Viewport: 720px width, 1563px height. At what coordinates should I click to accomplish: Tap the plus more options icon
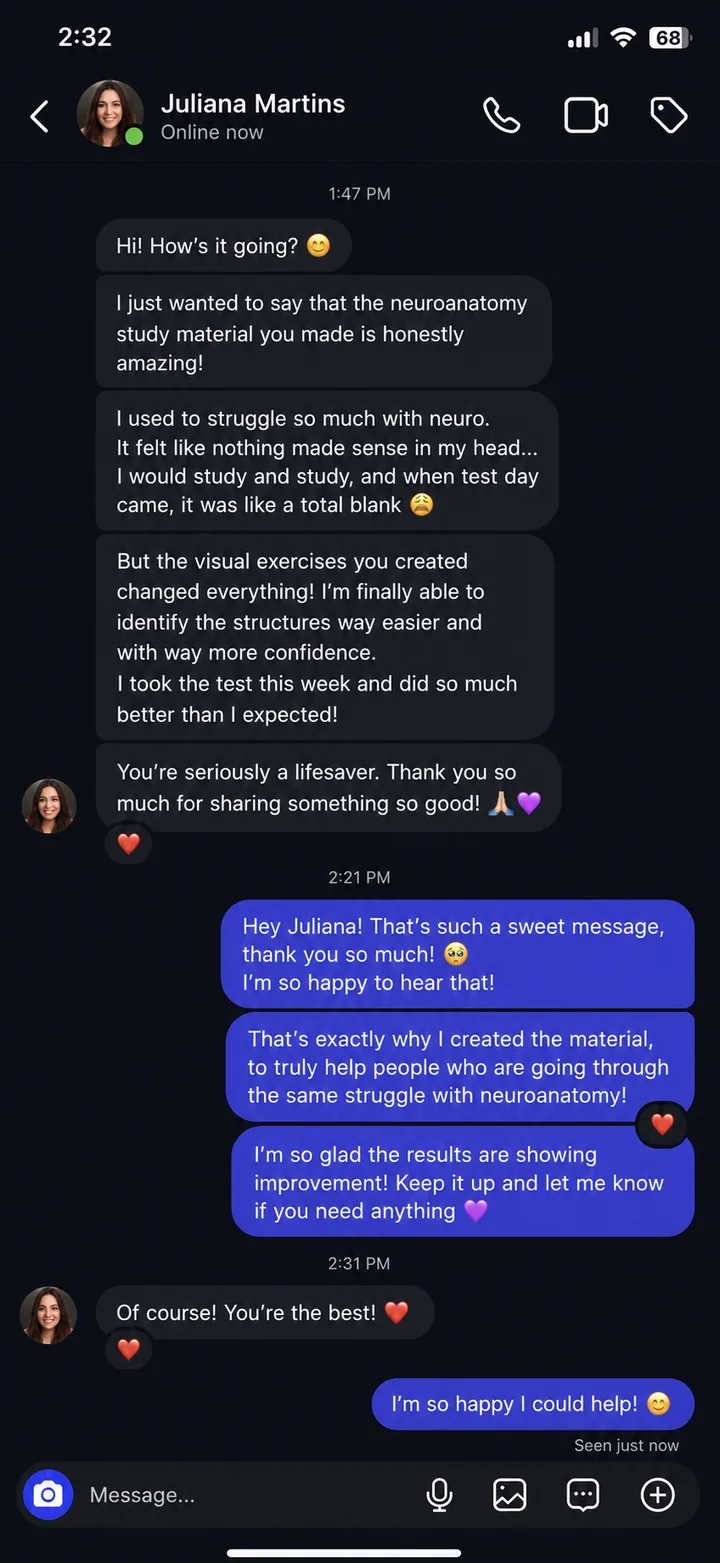pyautogui.click(x=657, y=1495)
